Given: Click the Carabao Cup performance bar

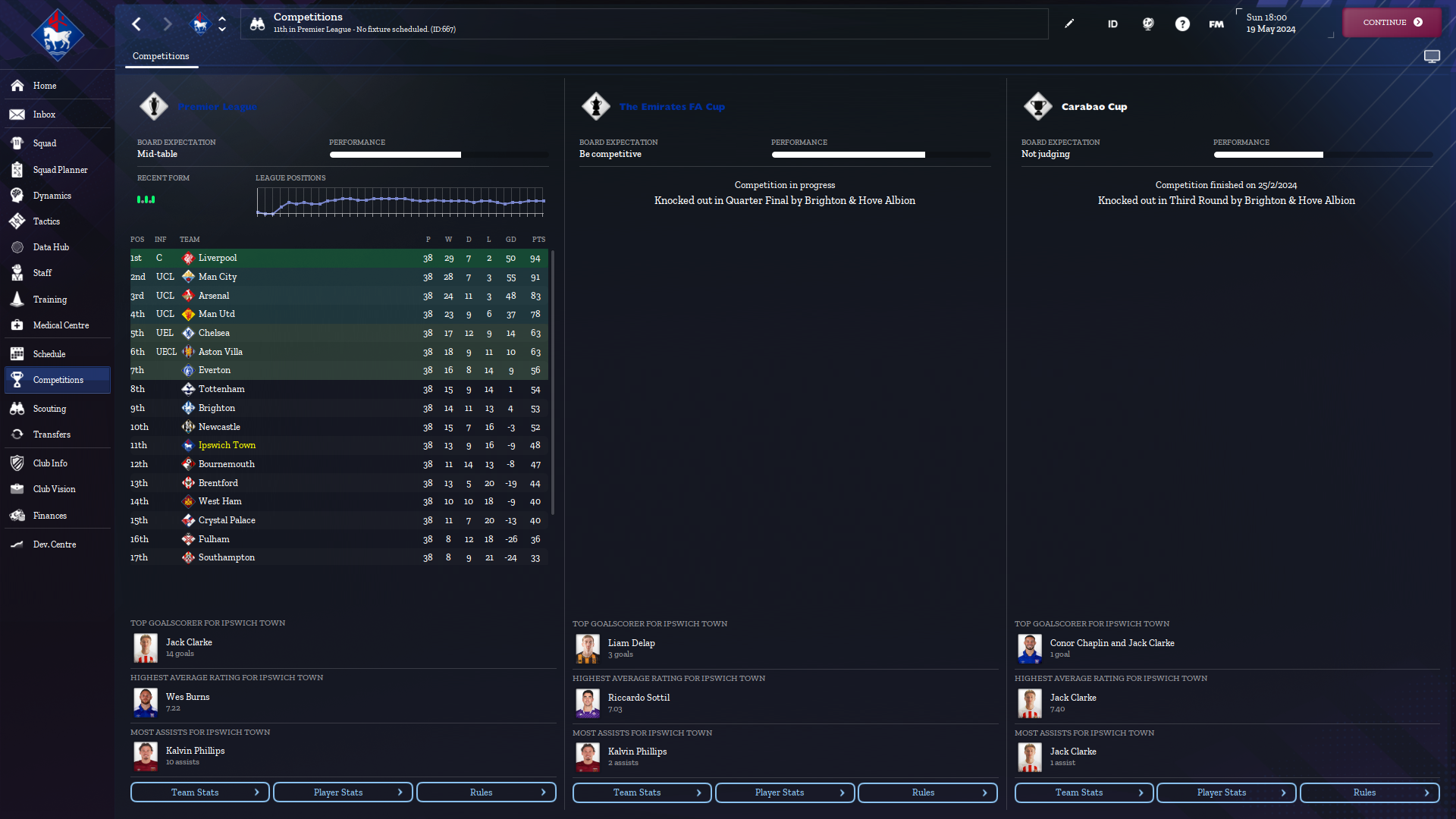Looking at the screenshot, I should 1323,155.
